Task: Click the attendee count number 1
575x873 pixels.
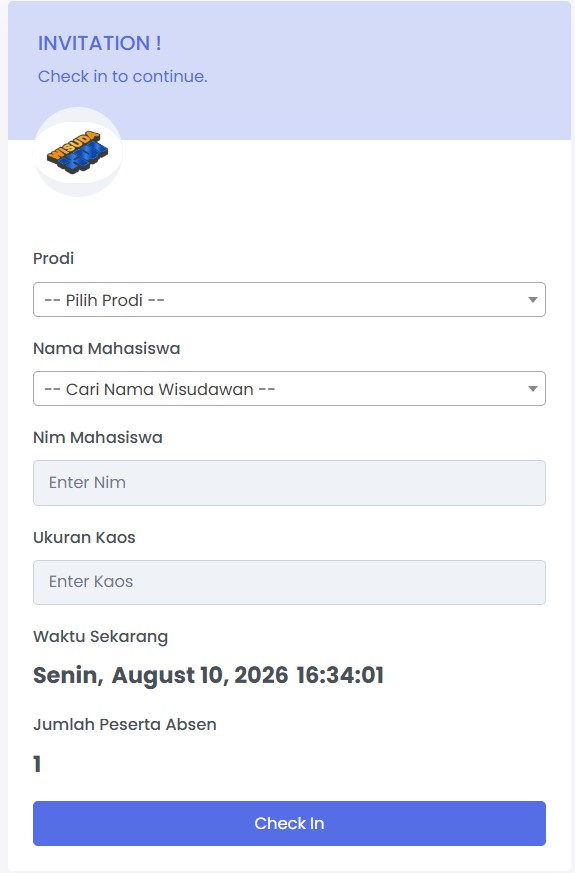Action: coord(37,764)
